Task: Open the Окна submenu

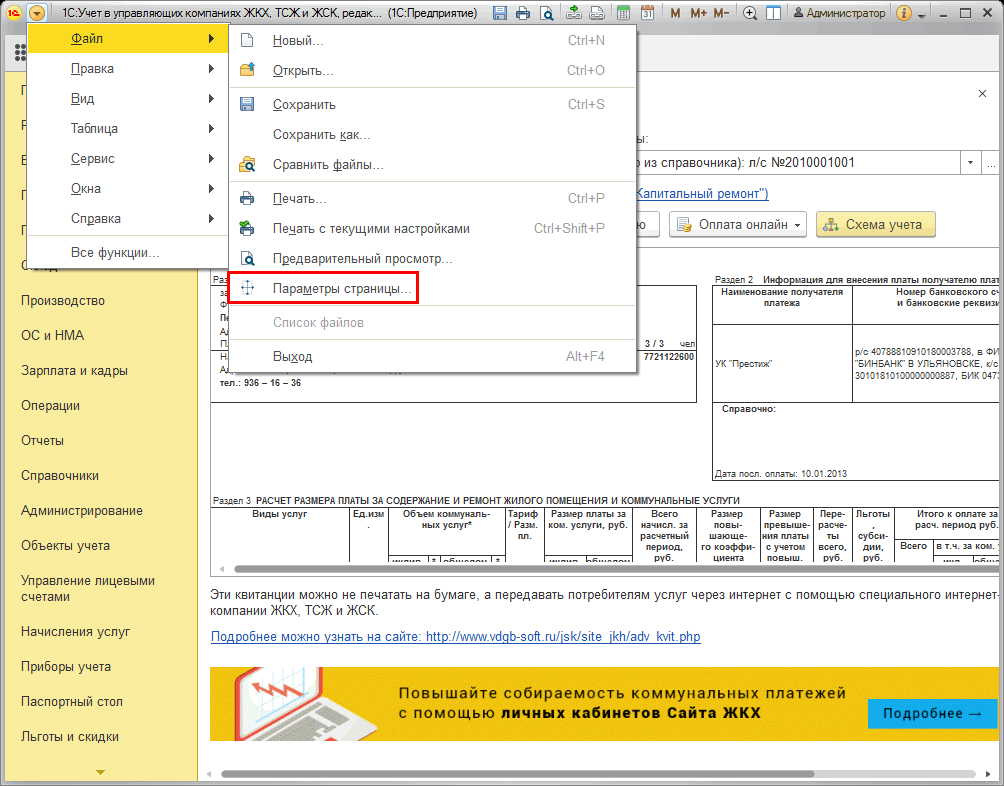Action: (128, 189)
